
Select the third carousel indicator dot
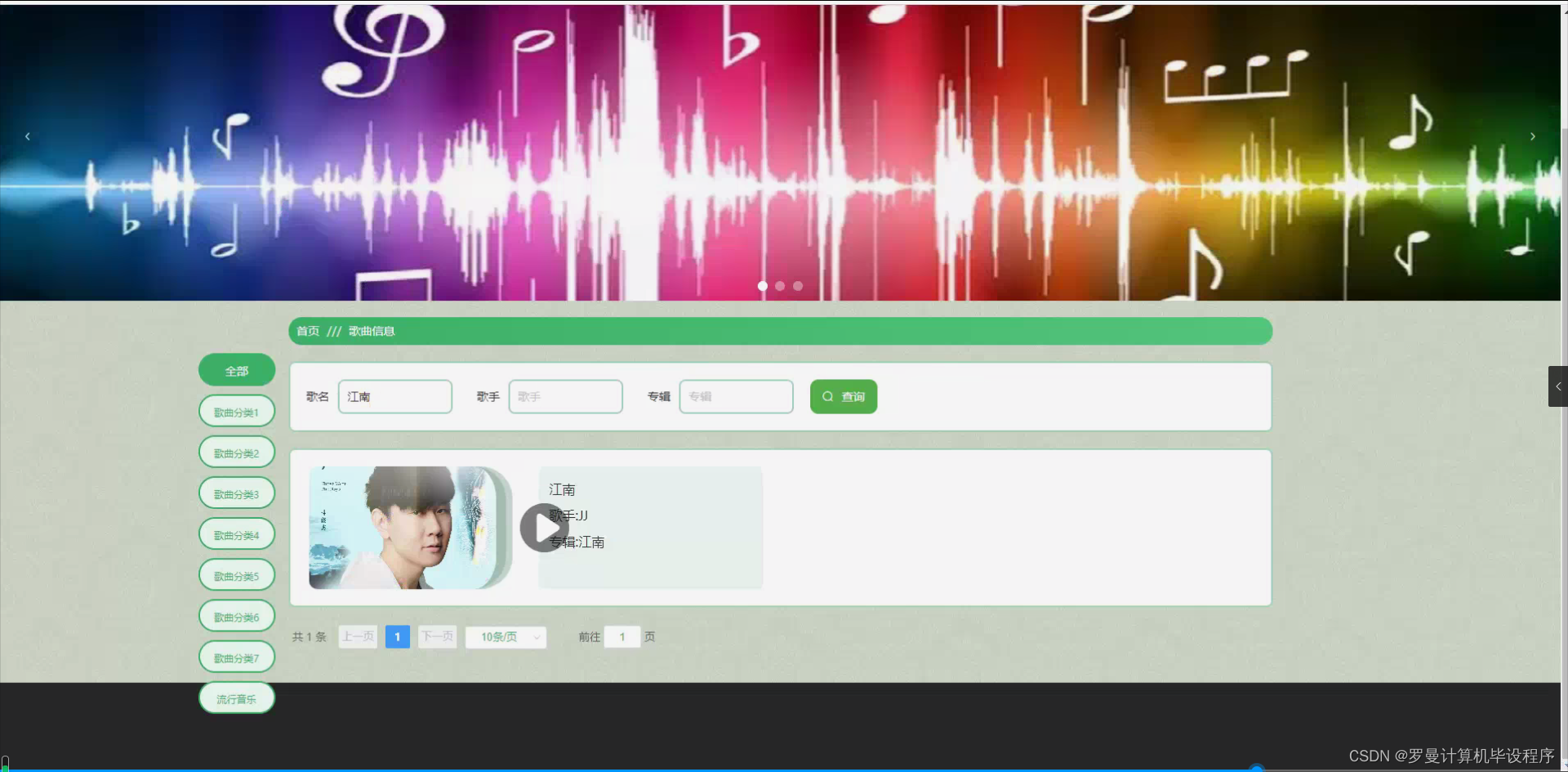[798, 286]
